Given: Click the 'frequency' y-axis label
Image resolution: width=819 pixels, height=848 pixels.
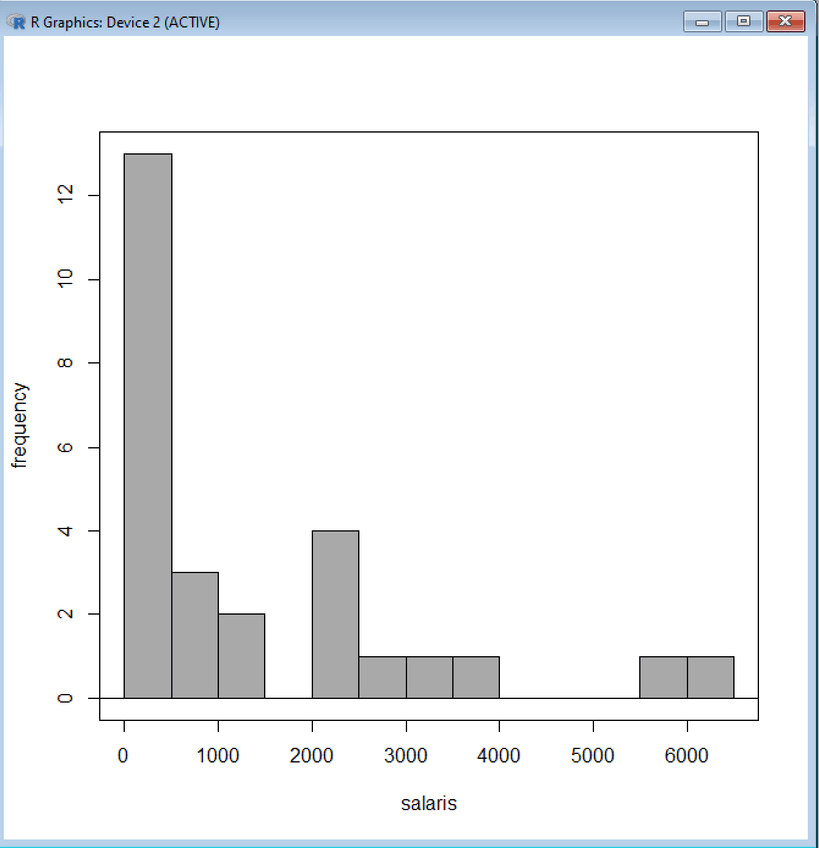Looking at the screenshot, I should (19, 425).
